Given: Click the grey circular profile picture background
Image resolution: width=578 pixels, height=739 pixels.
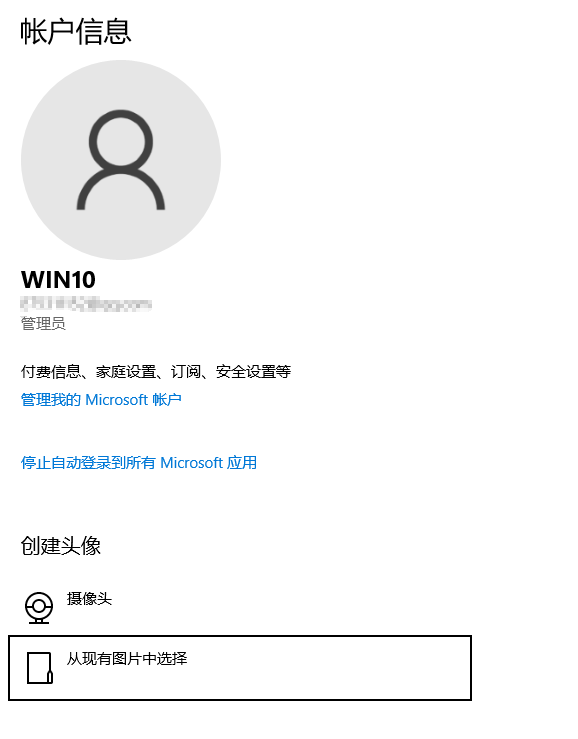Looking at the screenshot, I should coord(121,160).
